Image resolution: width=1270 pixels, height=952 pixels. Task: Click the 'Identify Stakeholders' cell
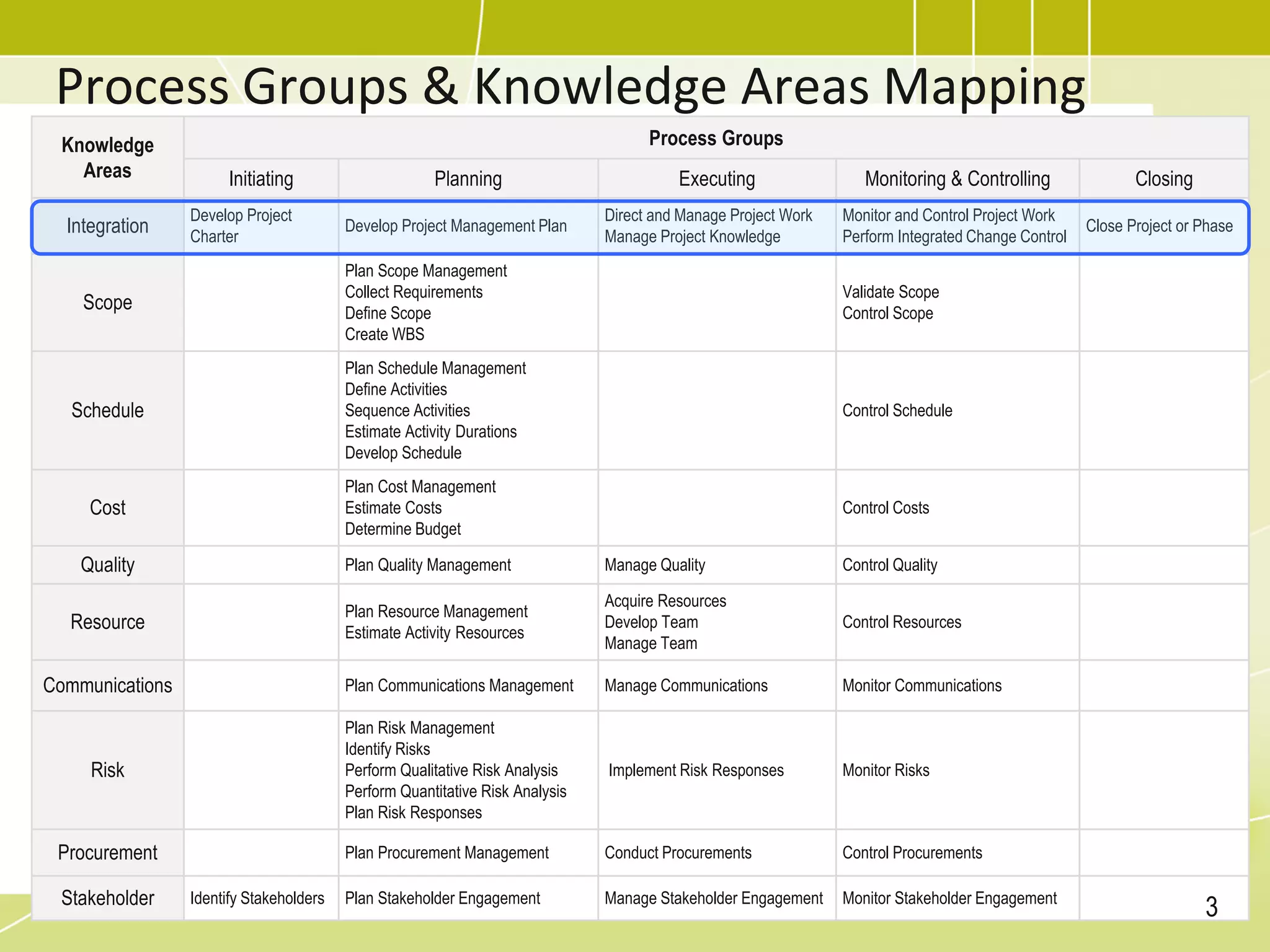(x=261, y=899)
